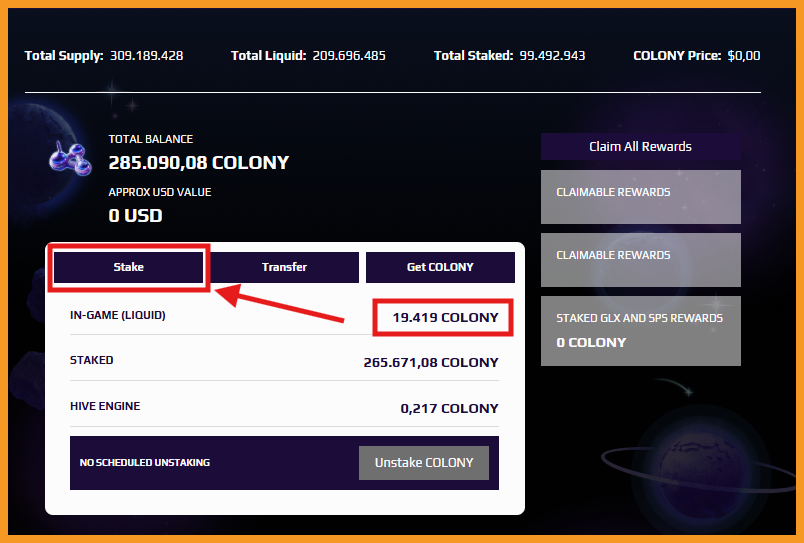Click the APPROX USD VALUE label
This screenshot has height=543, width=804.
[159, 192]
